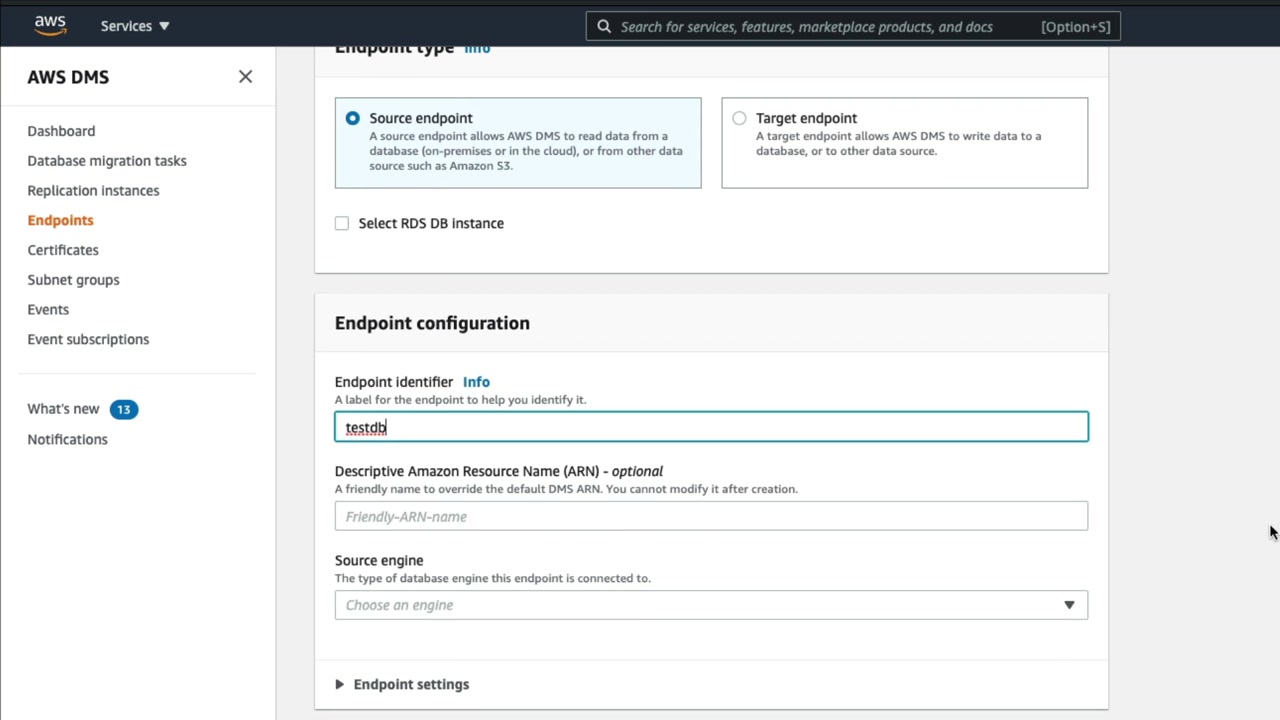Open Event subscriptions link
Image resolution: width=1280 pixels, height=720 pixels.
pyautogui.click(x=88, y=339)
